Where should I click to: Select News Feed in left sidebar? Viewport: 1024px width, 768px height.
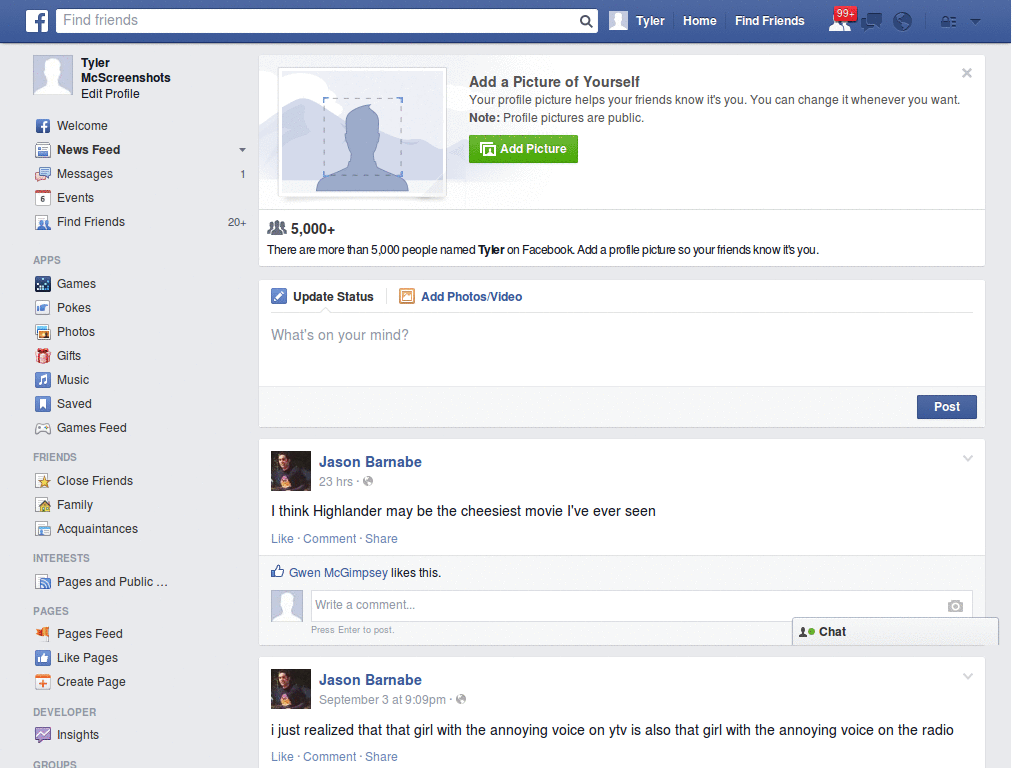(88, 150)
